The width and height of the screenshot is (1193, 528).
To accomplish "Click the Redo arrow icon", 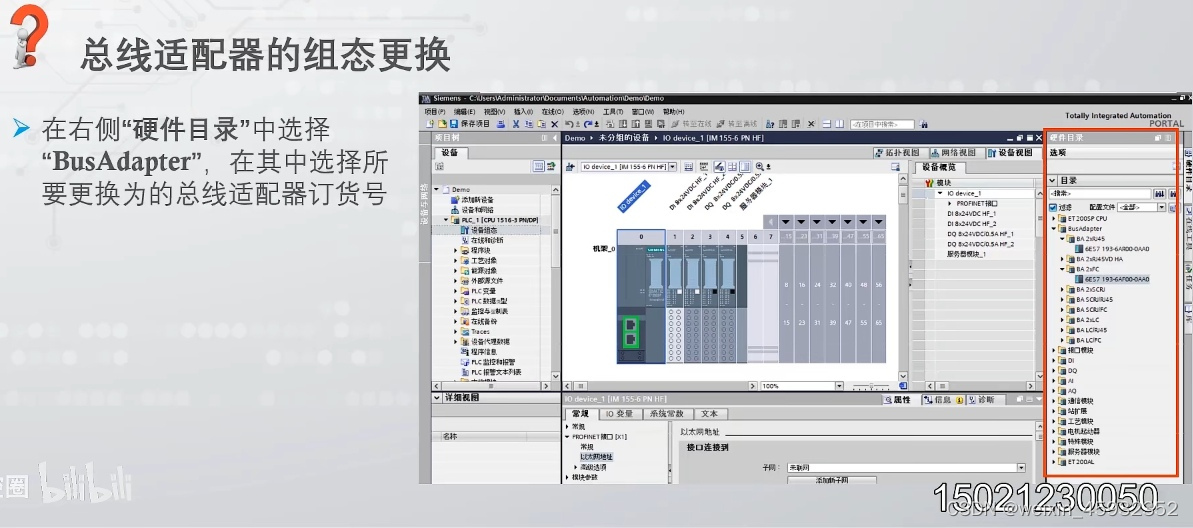I will (x=586, y=124).
